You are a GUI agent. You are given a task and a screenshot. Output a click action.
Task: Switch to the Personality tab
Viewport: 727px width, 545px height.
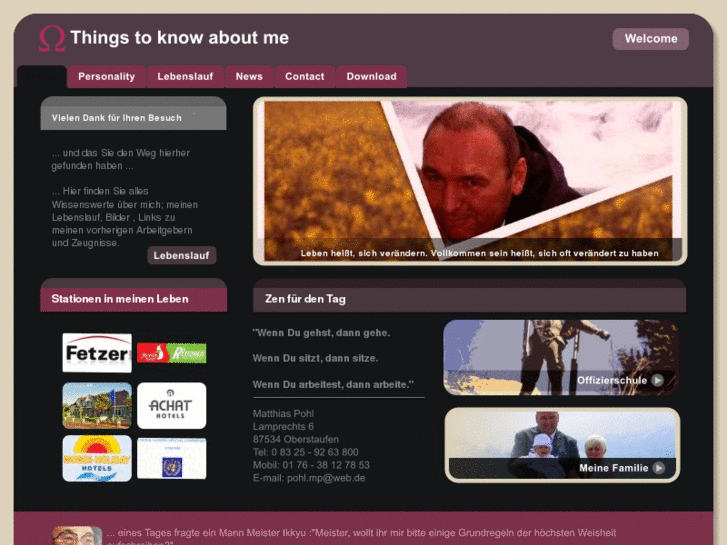(x=107, y=77)
